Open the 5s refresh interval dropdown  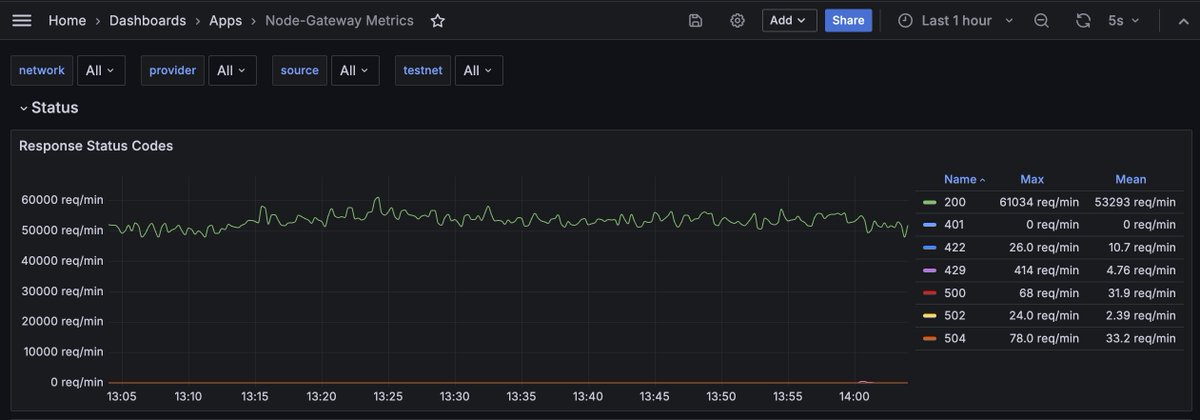point(1123,20)
